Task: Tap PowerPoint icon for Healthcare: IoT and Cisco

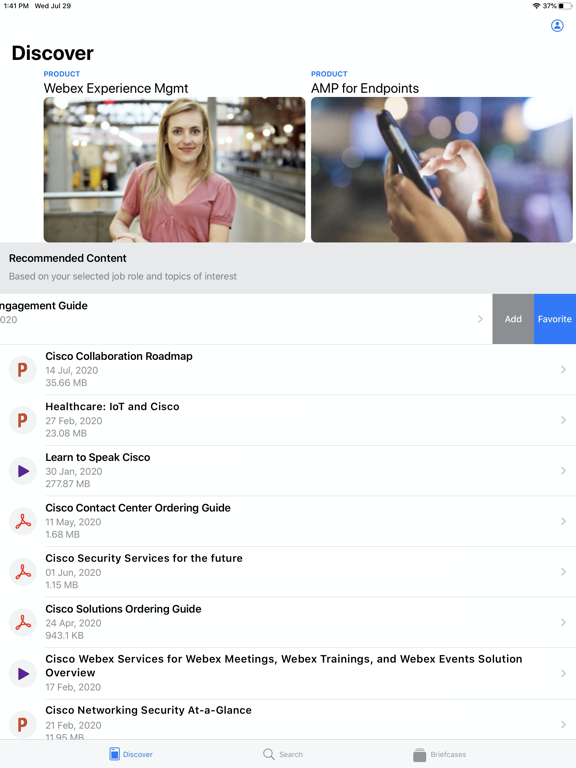Action: pos(23,420)
